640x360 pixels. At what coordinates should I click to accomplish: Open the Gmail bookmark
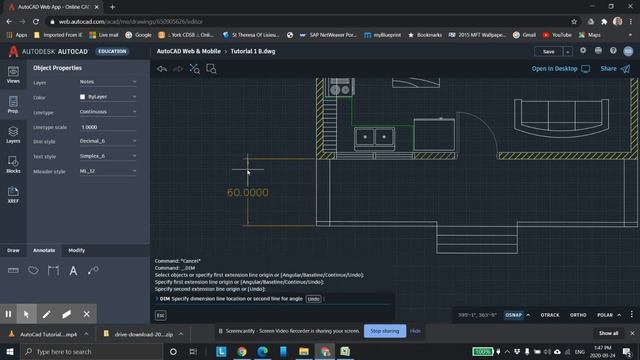click(x=524, y=35)
